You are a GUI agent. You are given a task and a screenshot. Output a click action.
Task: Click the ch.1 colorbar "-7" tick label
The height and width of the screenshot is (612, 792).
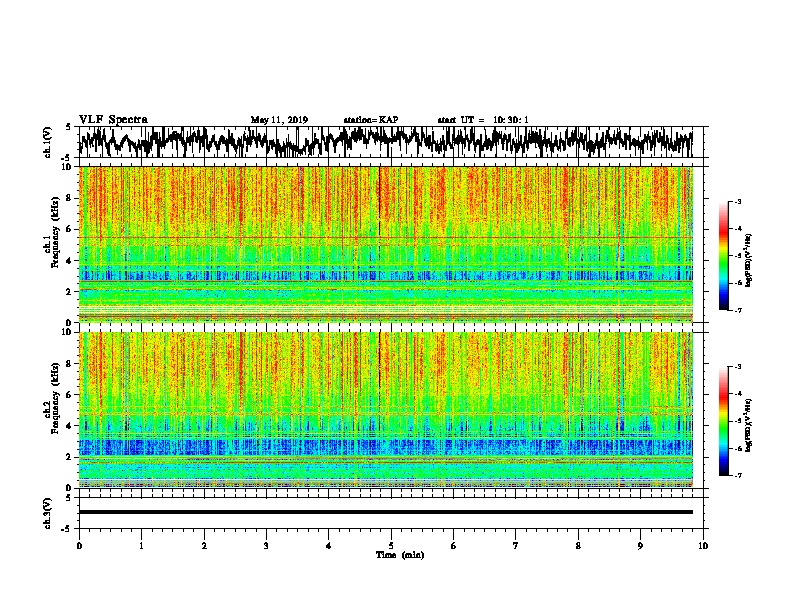click(738, 310)
